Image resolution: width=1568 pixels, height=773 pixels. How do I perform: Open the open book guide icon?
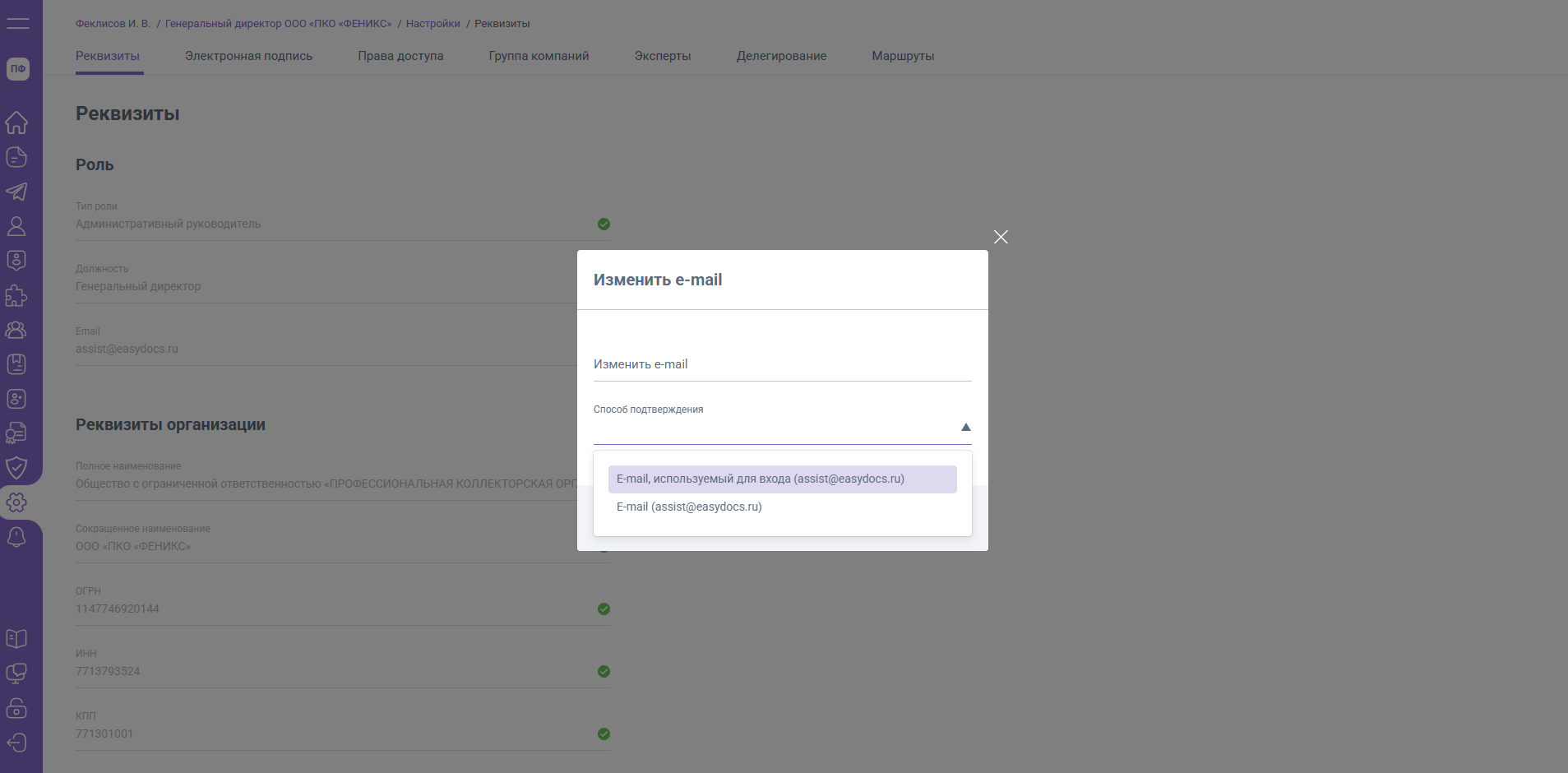16,639
